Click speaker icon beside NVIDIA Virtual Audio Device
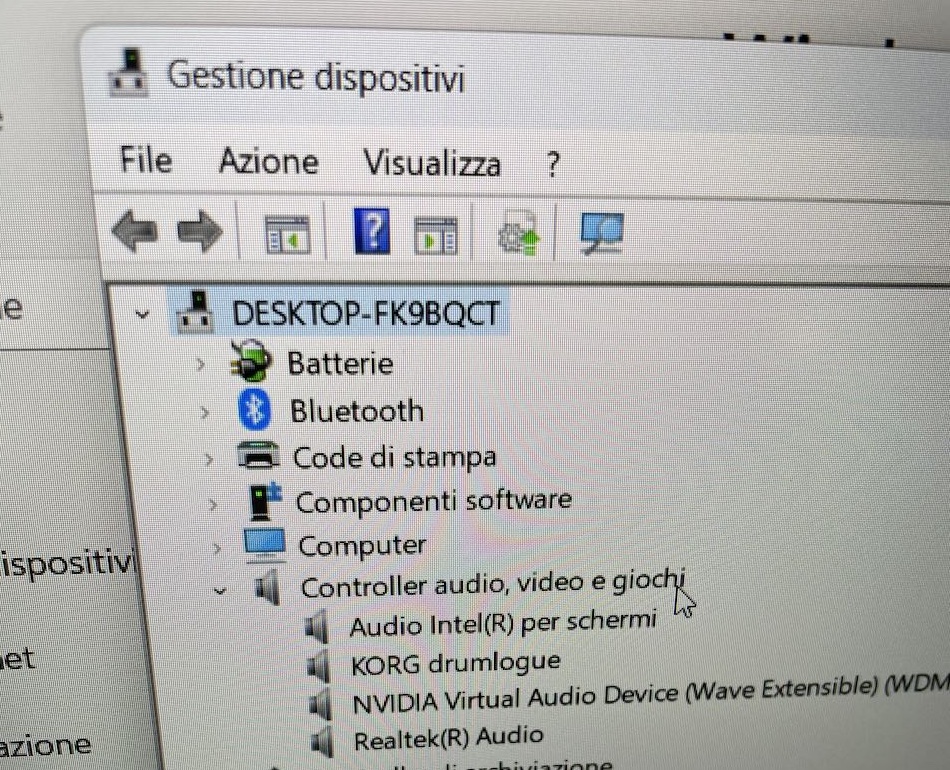This screenshot has height=770, width=950. point(320,704)
